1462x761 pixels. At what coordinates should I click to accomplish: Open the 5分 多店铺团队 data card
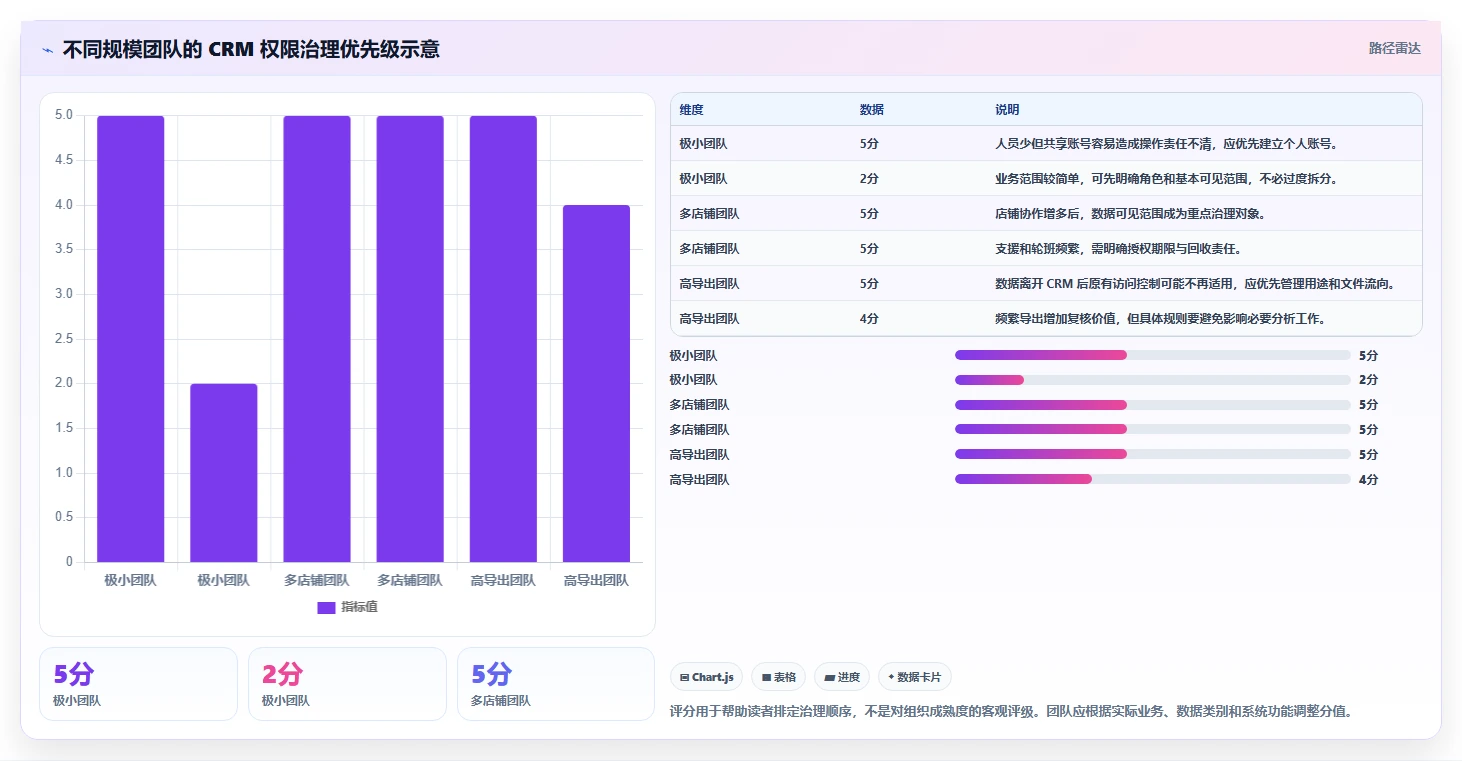pos(556,684)
